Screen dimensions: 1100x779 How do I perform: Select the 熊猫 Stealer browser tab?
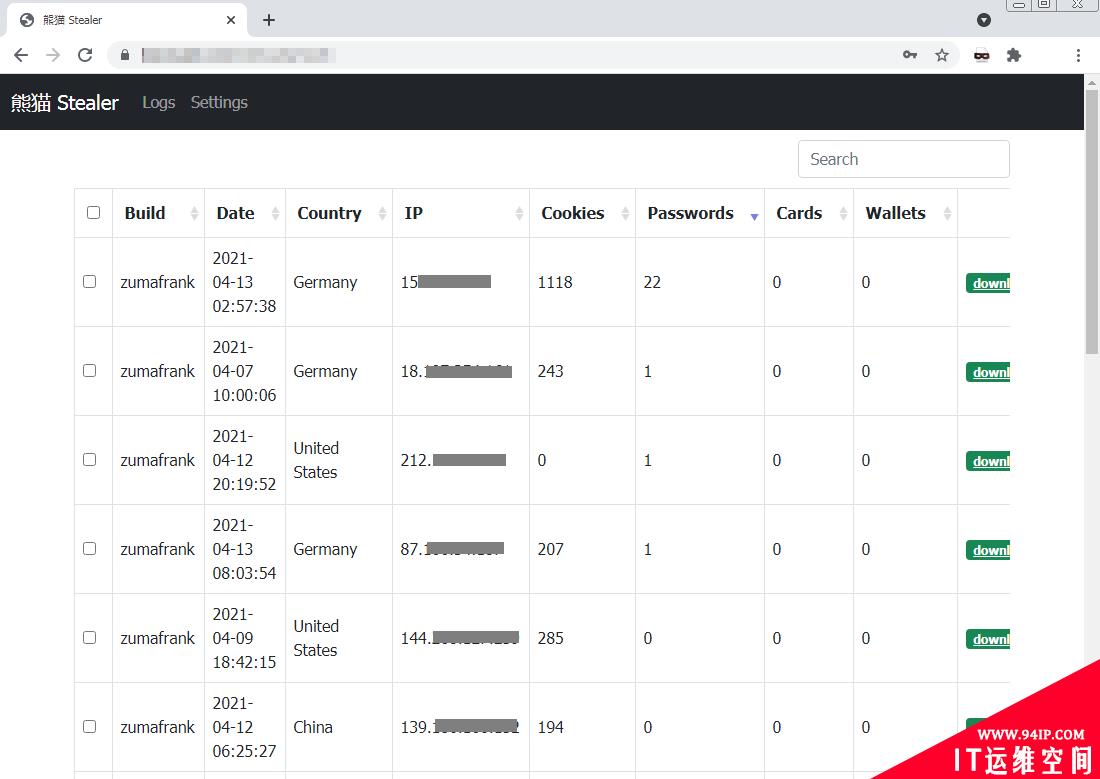click(126, 20)
